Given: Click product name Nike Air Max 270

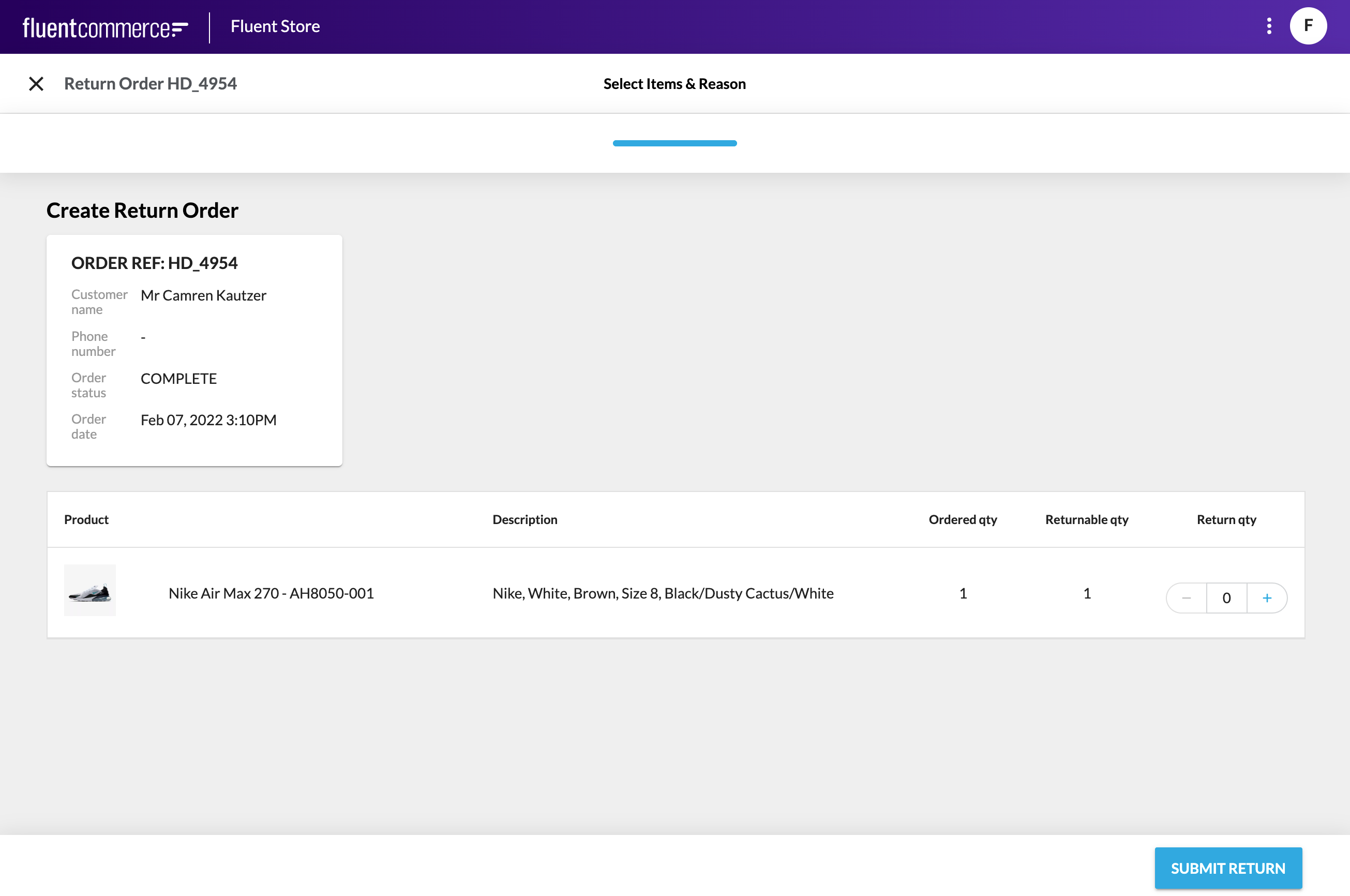Looking at the screenshot, I should point(271,593).
